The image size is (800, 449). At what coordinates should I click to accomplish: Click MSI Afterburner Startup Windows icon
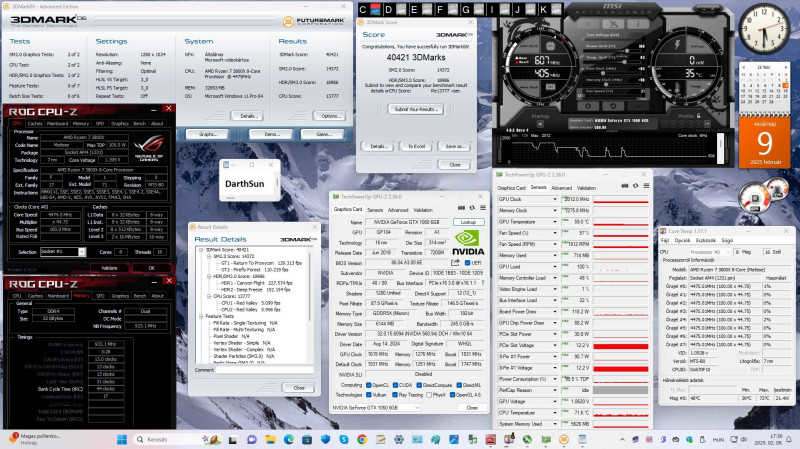540,124
